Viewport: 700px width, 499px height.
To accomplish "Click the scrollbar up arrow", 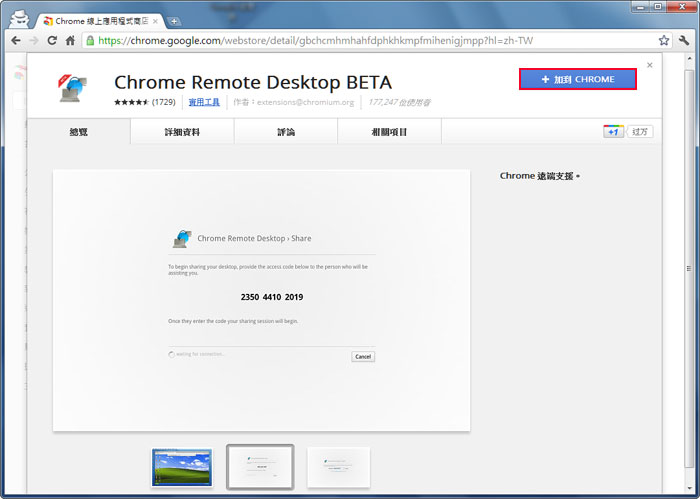I will (x=689, y=60).
